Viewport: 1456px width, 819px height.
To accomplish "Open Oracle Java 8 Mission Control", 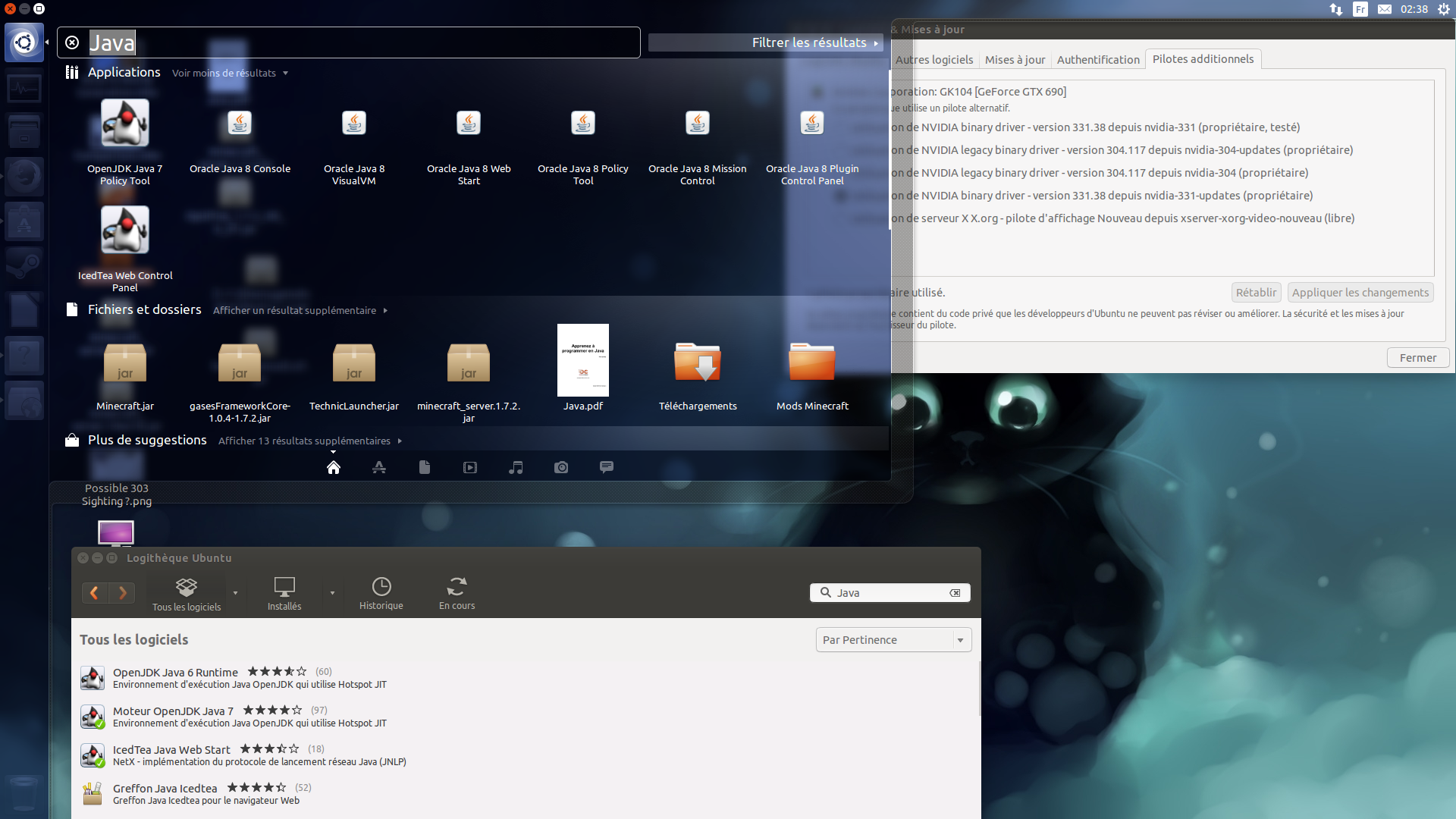I will pyautogui.click(x=697, y=124).
